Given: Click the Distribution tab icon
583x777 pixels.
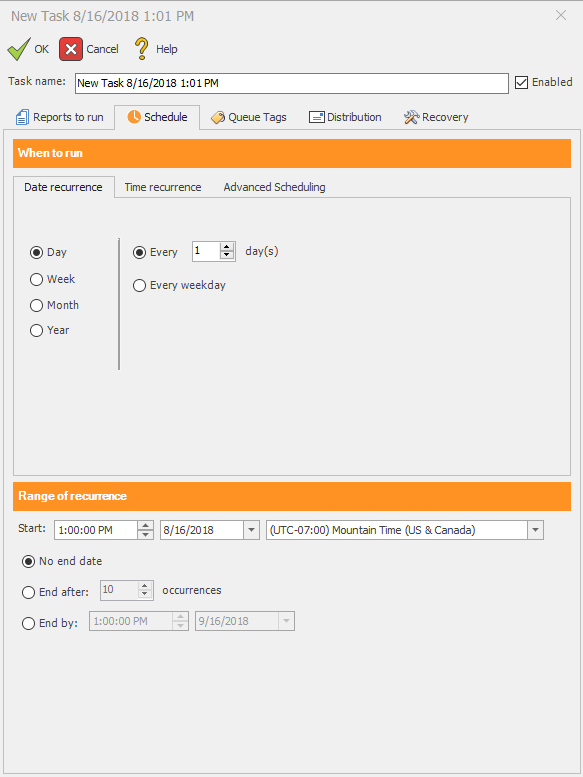Looking at the screenshot, I should coord(317,117).
